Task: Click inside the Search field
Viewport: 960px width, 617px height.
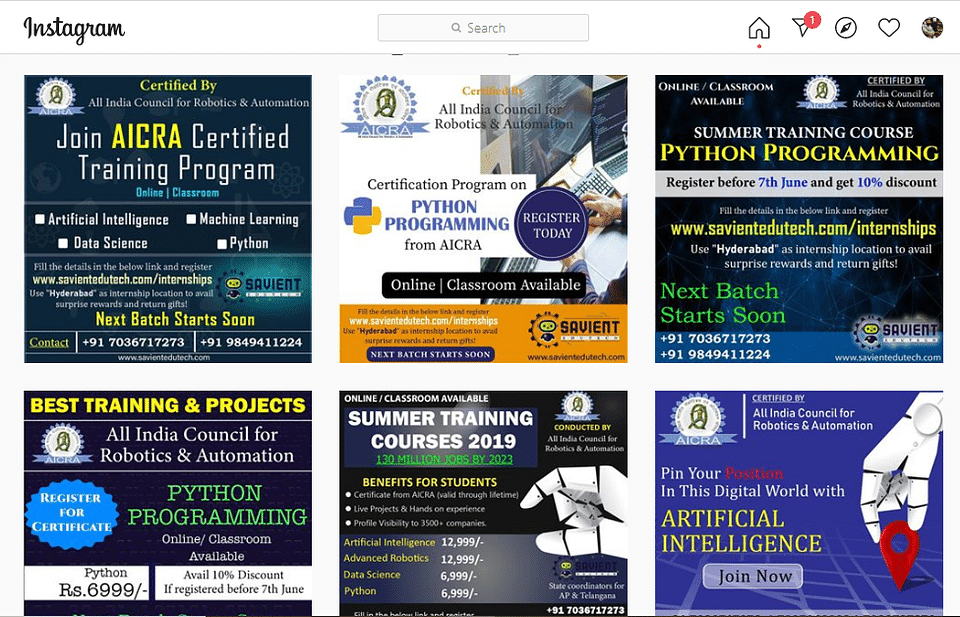Action: coord(483,28)
